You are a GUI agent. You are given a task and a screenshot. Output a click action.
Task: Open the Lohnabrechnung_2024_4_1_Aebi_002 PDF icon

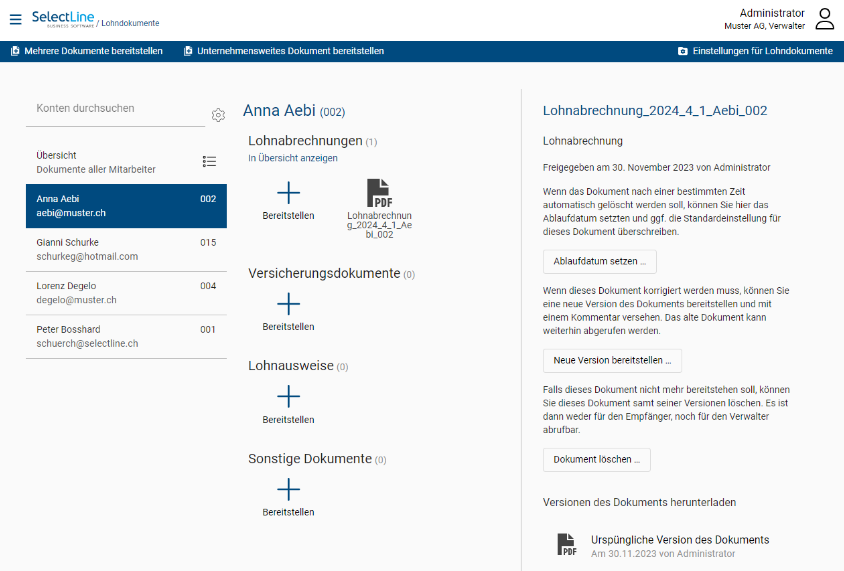click(x=379, y=193)
